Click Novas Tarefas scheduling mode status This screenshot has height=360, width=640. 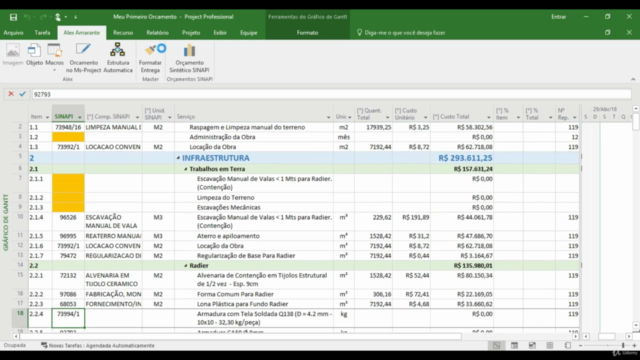click(98, 345)
